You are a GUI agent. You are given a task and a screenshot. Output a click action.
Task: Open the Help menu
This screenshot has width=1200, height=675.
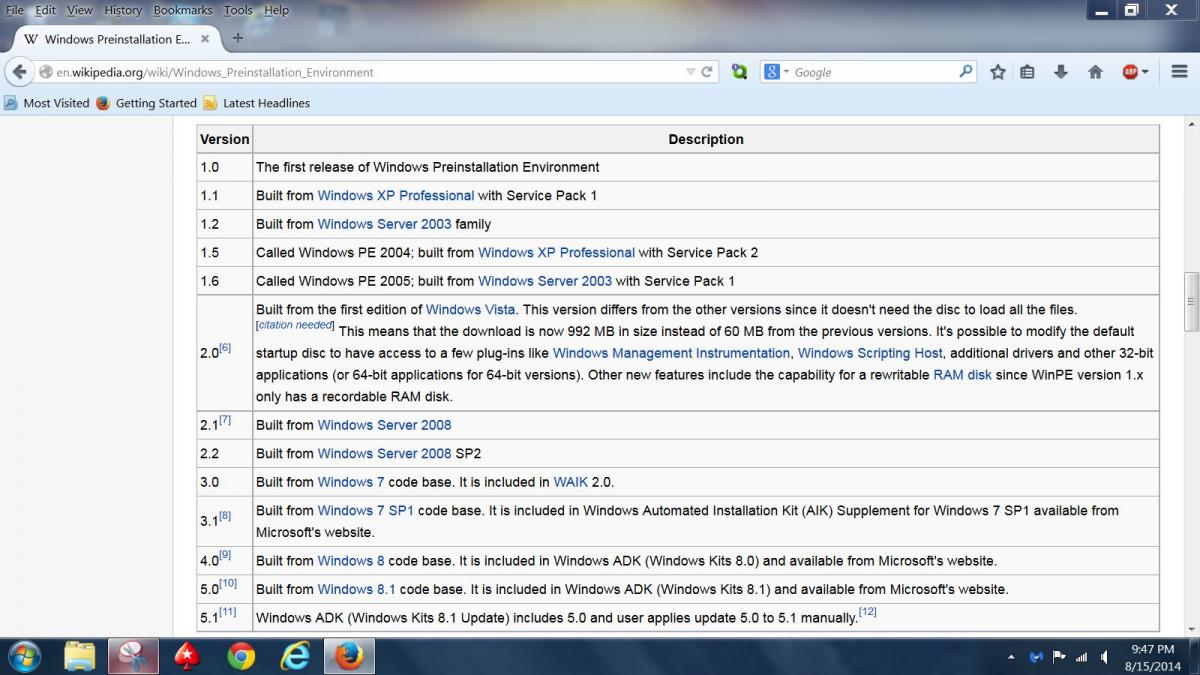point(276,10)
